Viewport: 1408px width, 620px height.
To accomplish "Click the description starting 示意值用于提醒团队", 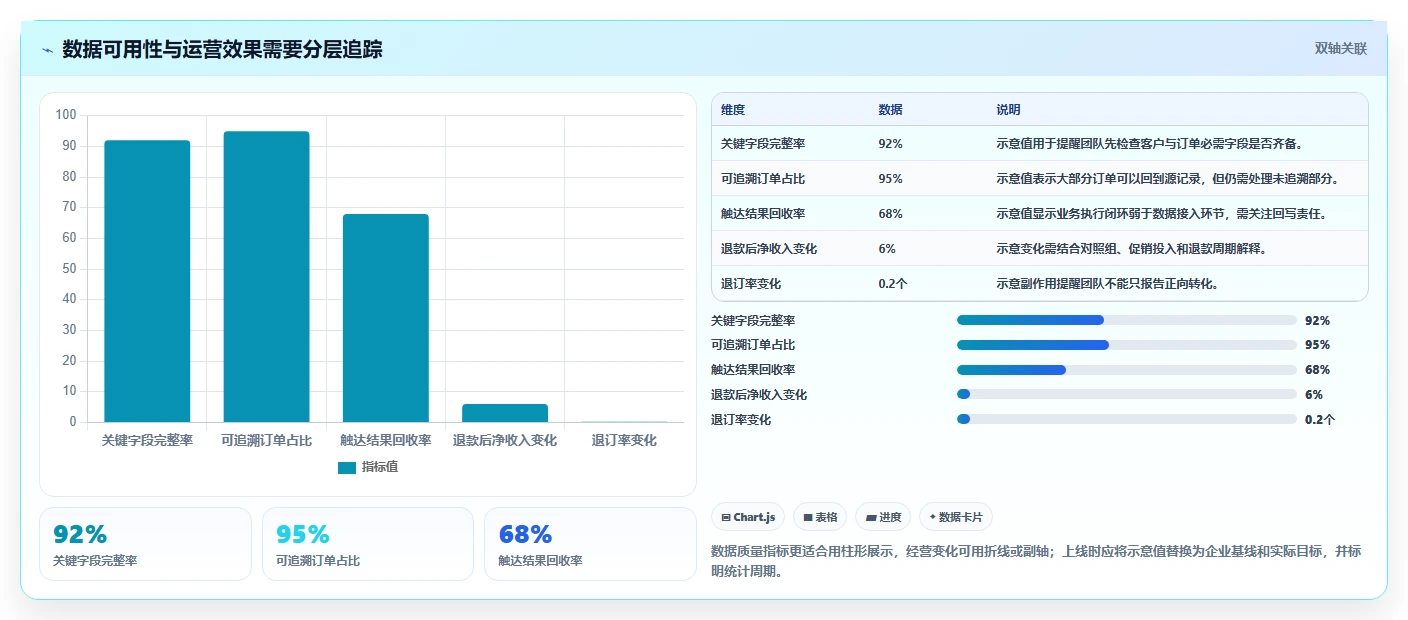I will 1149,144.
